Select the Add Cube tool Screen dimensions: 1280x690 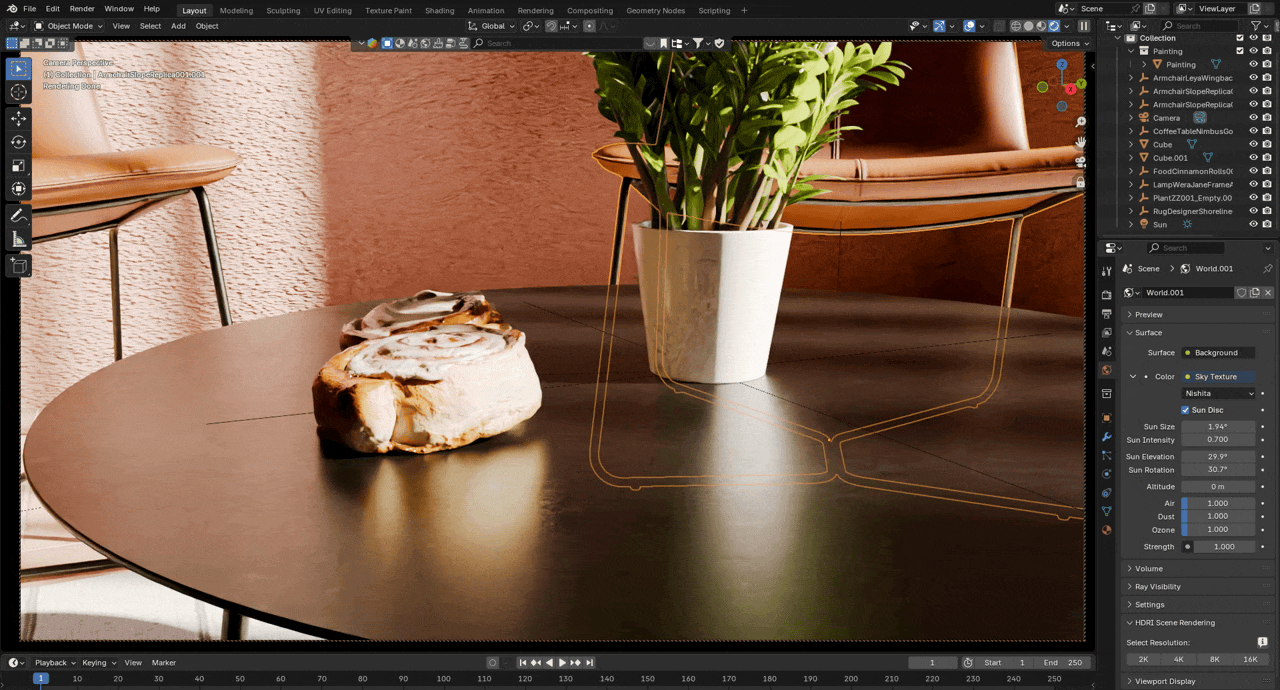18,265
